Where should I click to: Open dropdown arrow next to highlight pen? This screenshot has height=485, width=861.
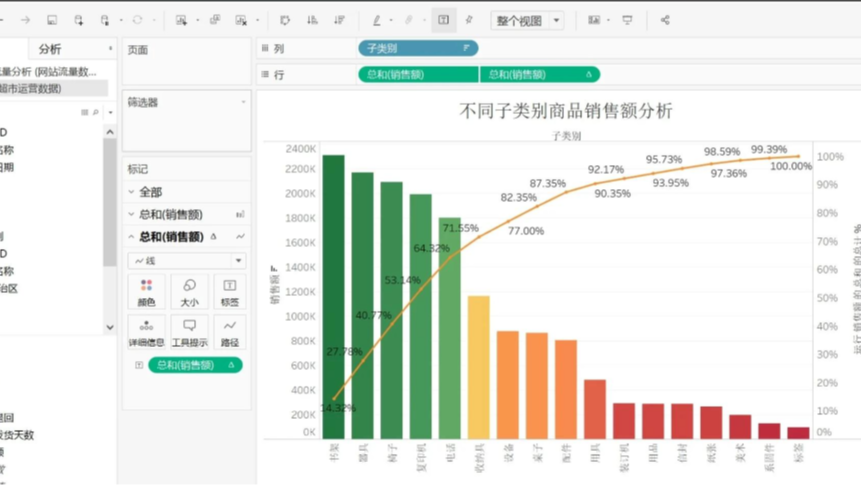coord(391,20)
